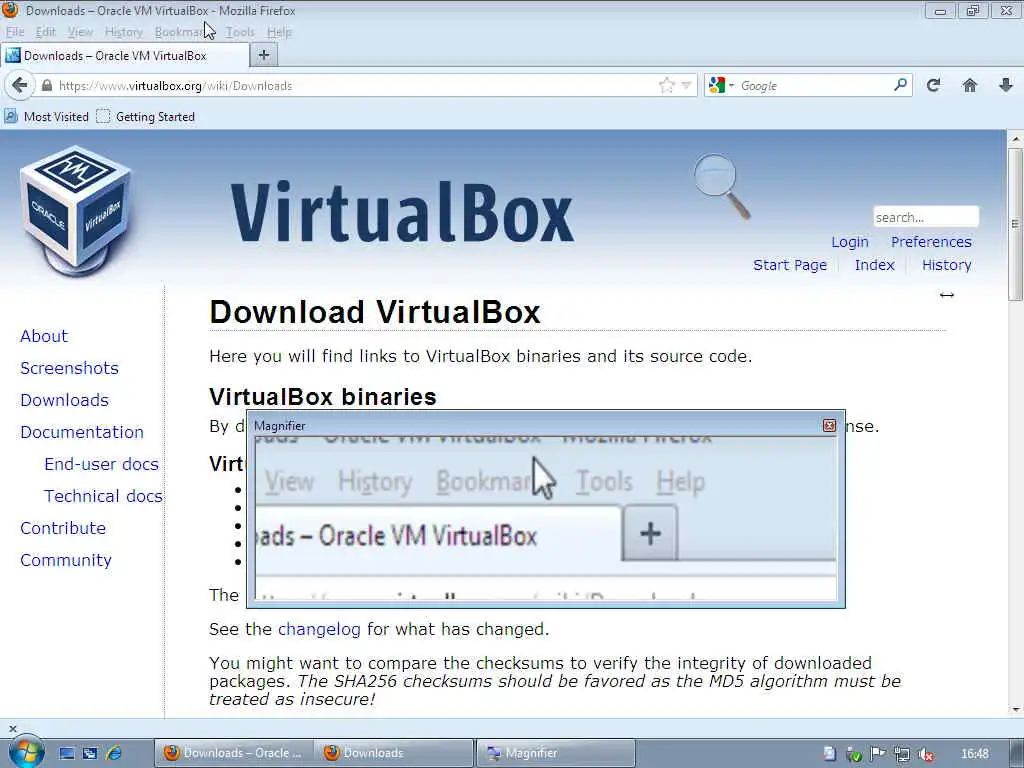Screen dimensions: 1024x768
Task: Open the Screenshots sidebar link
Action: [69, 368]
